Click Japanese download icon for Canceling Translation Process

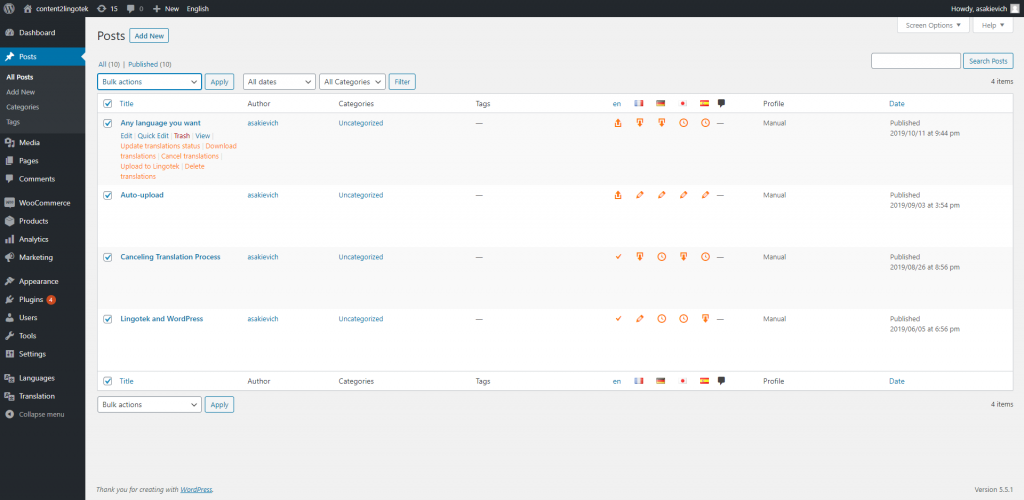[683, 257]
